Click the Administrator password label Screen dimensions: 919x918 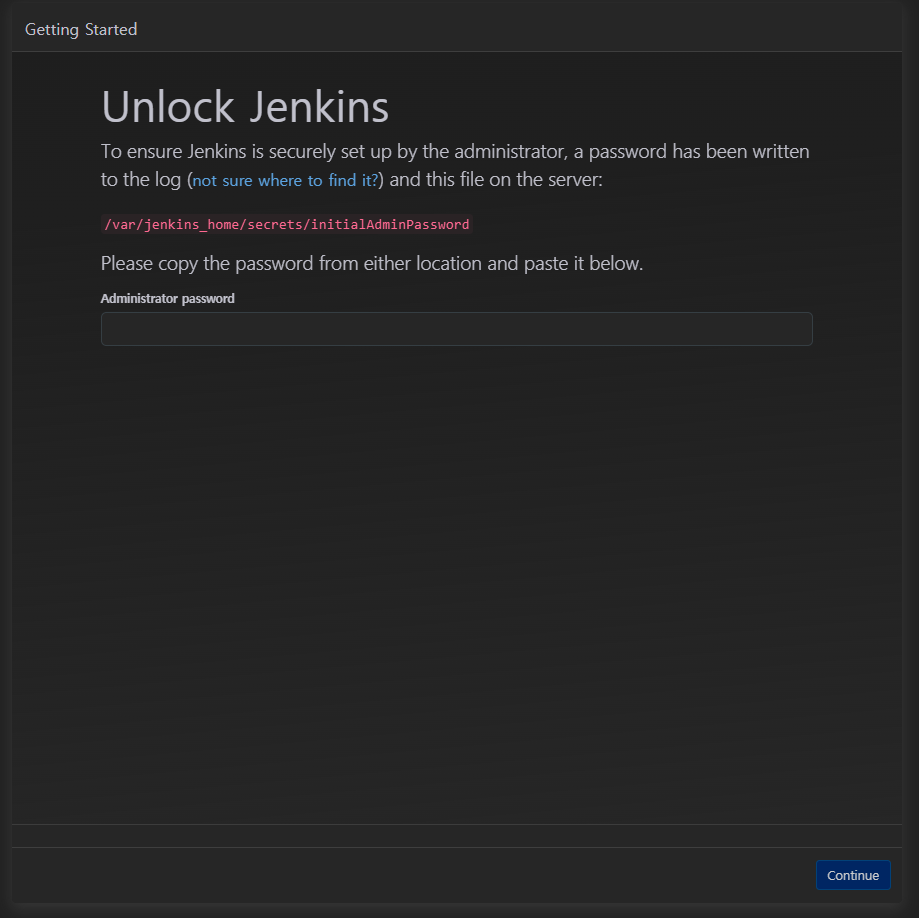pos(168,298)
